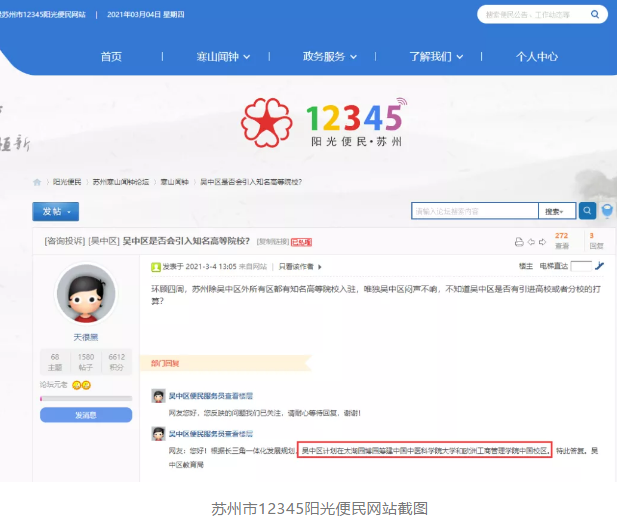The width and height of the screenshot is (617, 520).
Task: Click the 发消息 button under the user profile
Action: click(x=86, y=415)
